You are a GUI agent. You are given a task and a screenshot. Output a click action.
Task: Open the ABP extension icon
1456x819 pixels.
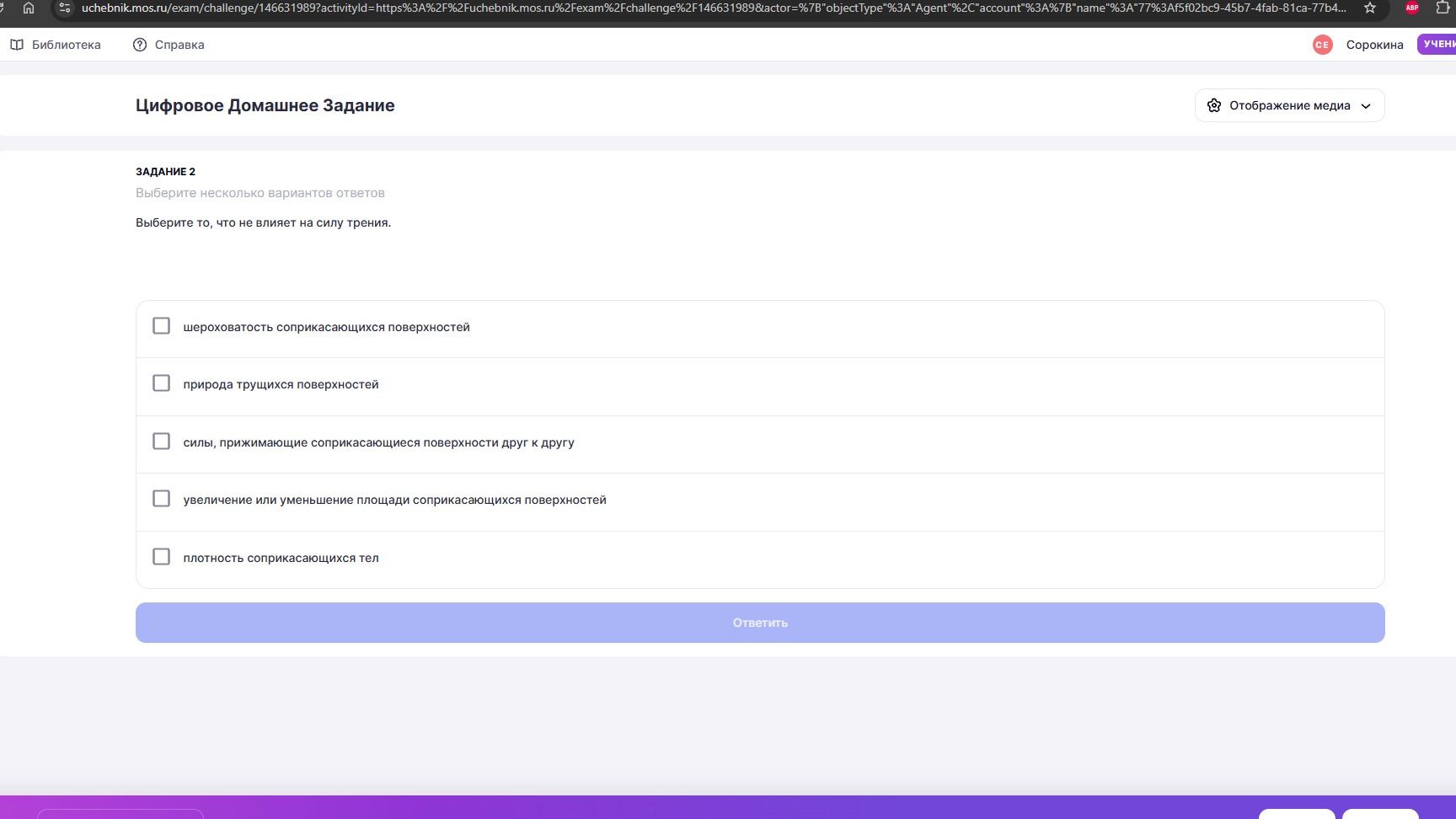click(1412, 8)
